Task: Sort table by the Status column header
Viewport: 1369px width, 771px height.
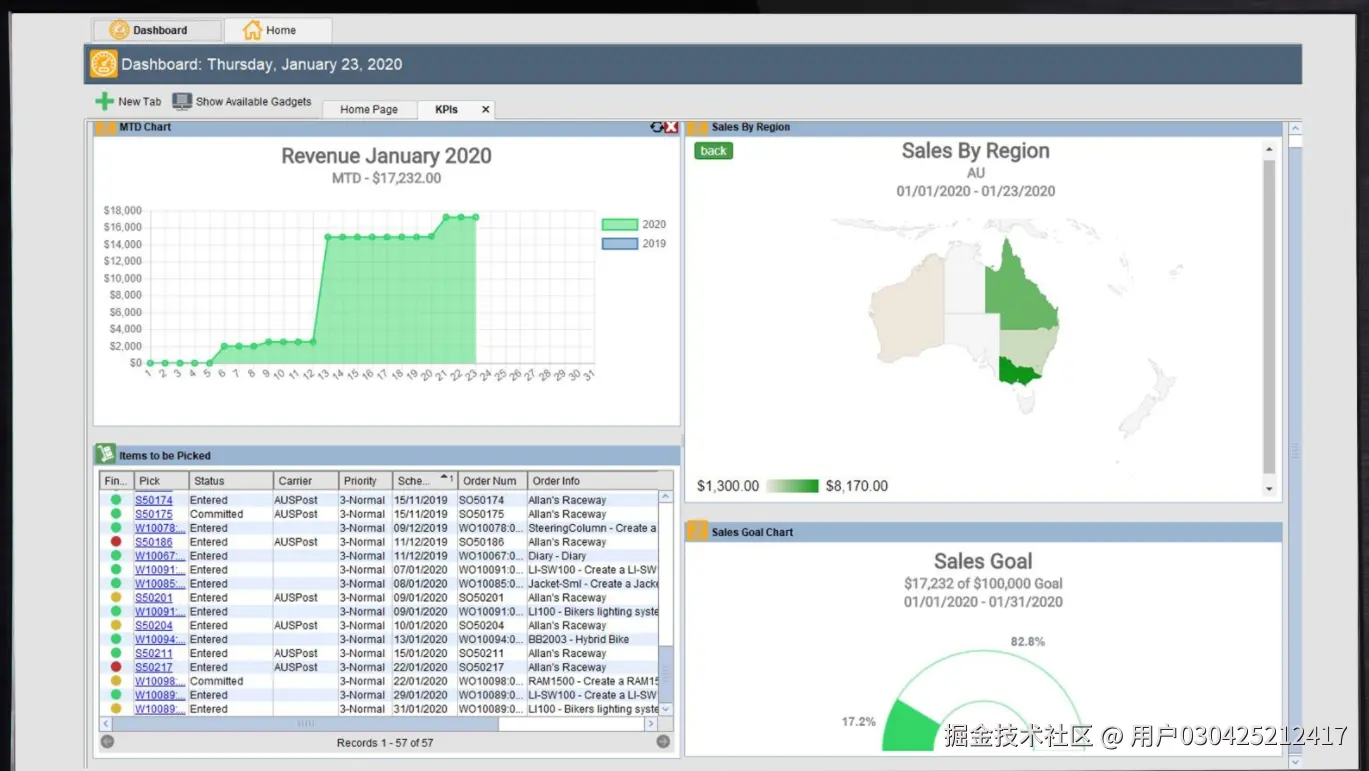Action: click(230, 481)
